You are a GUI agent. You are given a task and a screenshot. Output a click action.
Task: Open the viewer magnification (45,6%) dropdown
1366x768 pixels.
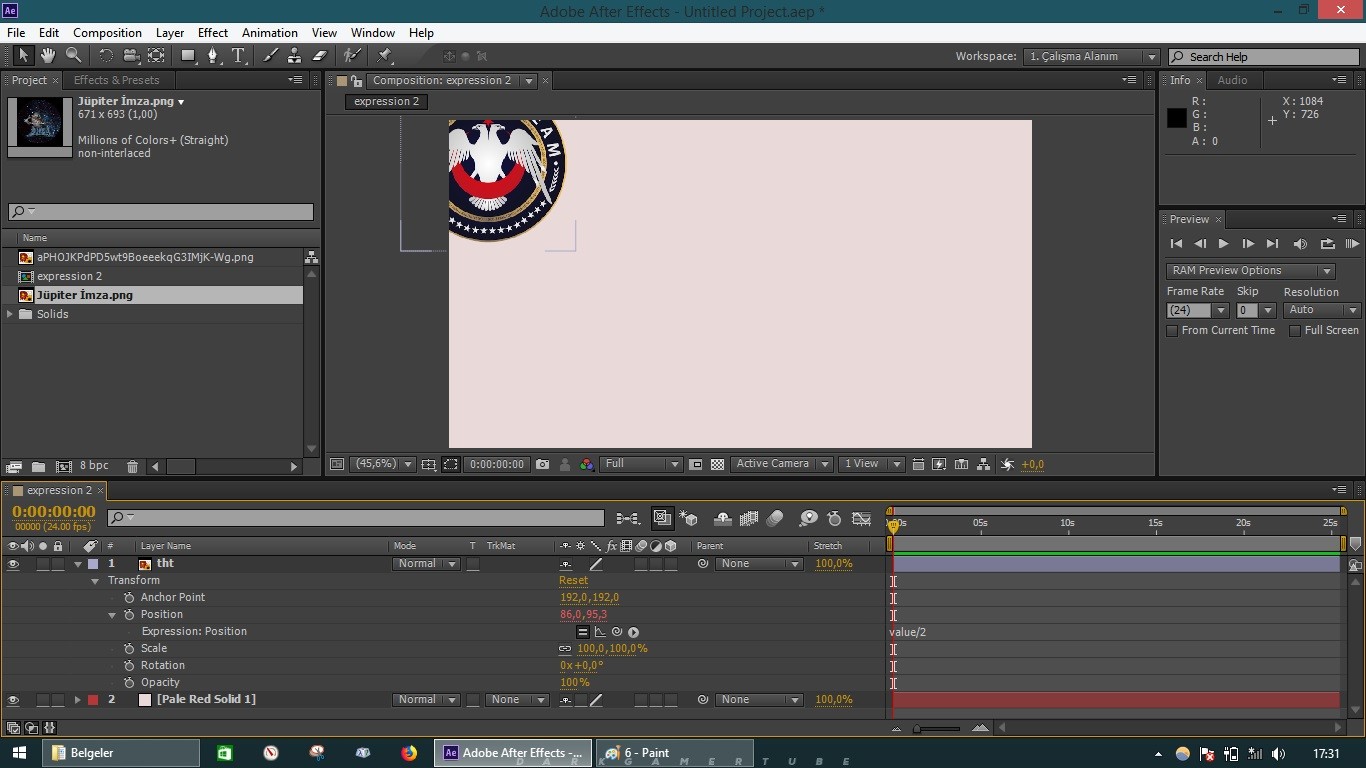pos(383,464)
